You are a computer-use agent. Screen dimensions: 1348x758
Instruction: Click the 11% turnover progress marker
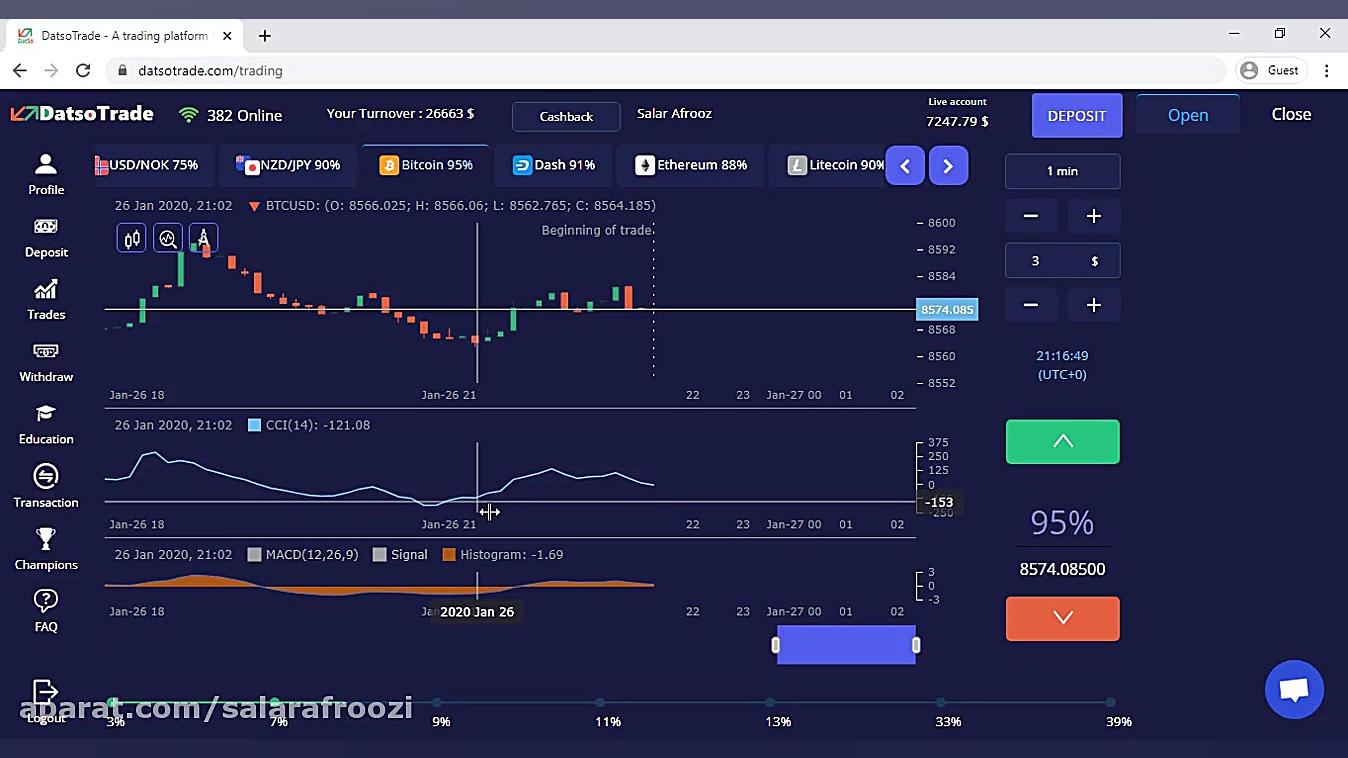[x=599, y=703]
